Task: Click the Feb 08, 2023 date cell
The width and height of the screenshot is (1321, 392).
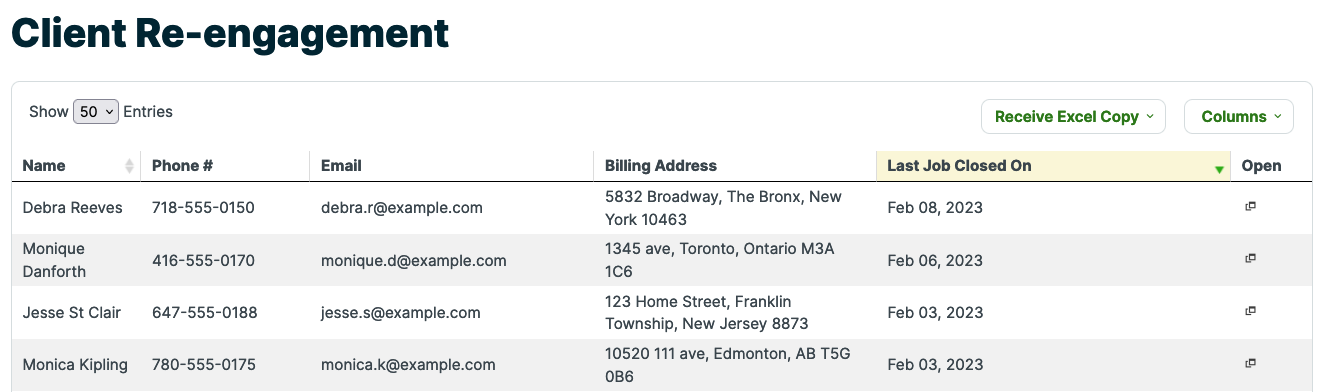Action: [x=935, y=208]
